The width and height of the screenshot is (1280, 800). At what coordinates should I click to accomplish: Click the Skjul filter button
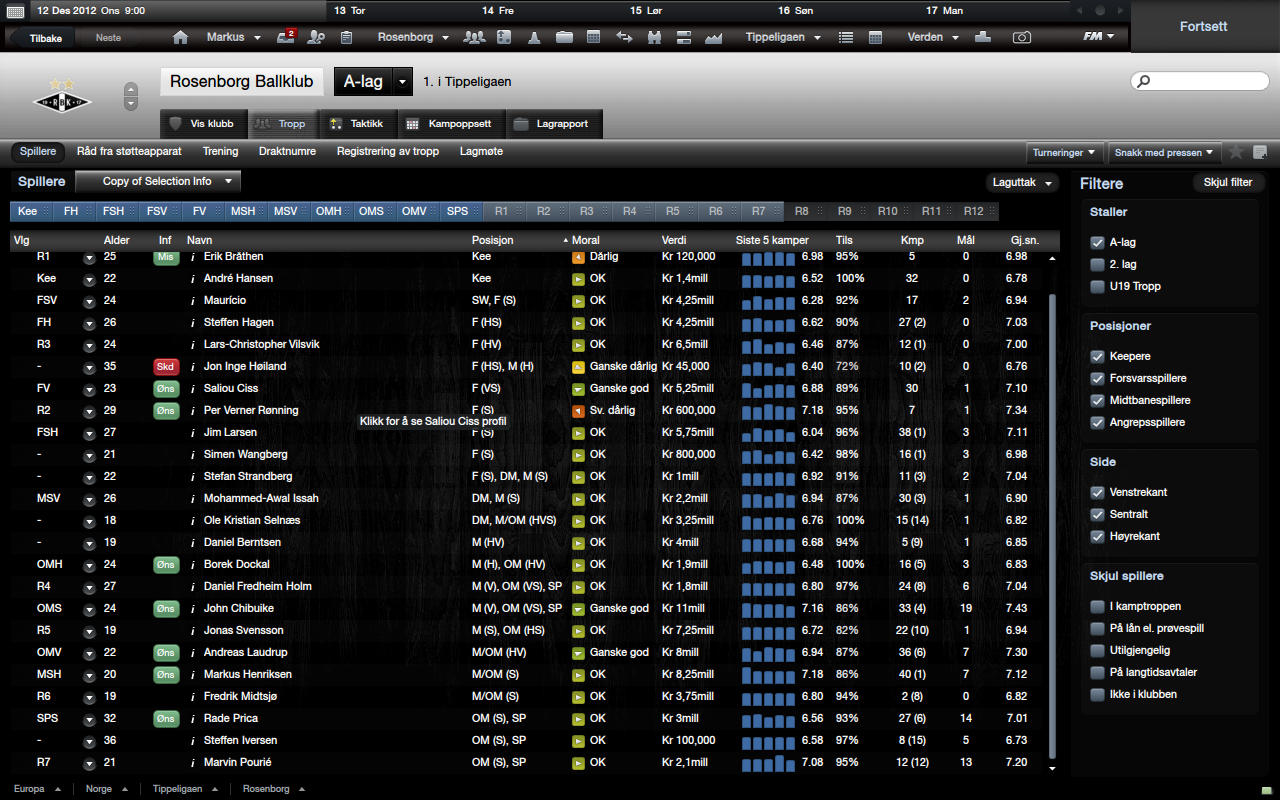click(1228, 183)
